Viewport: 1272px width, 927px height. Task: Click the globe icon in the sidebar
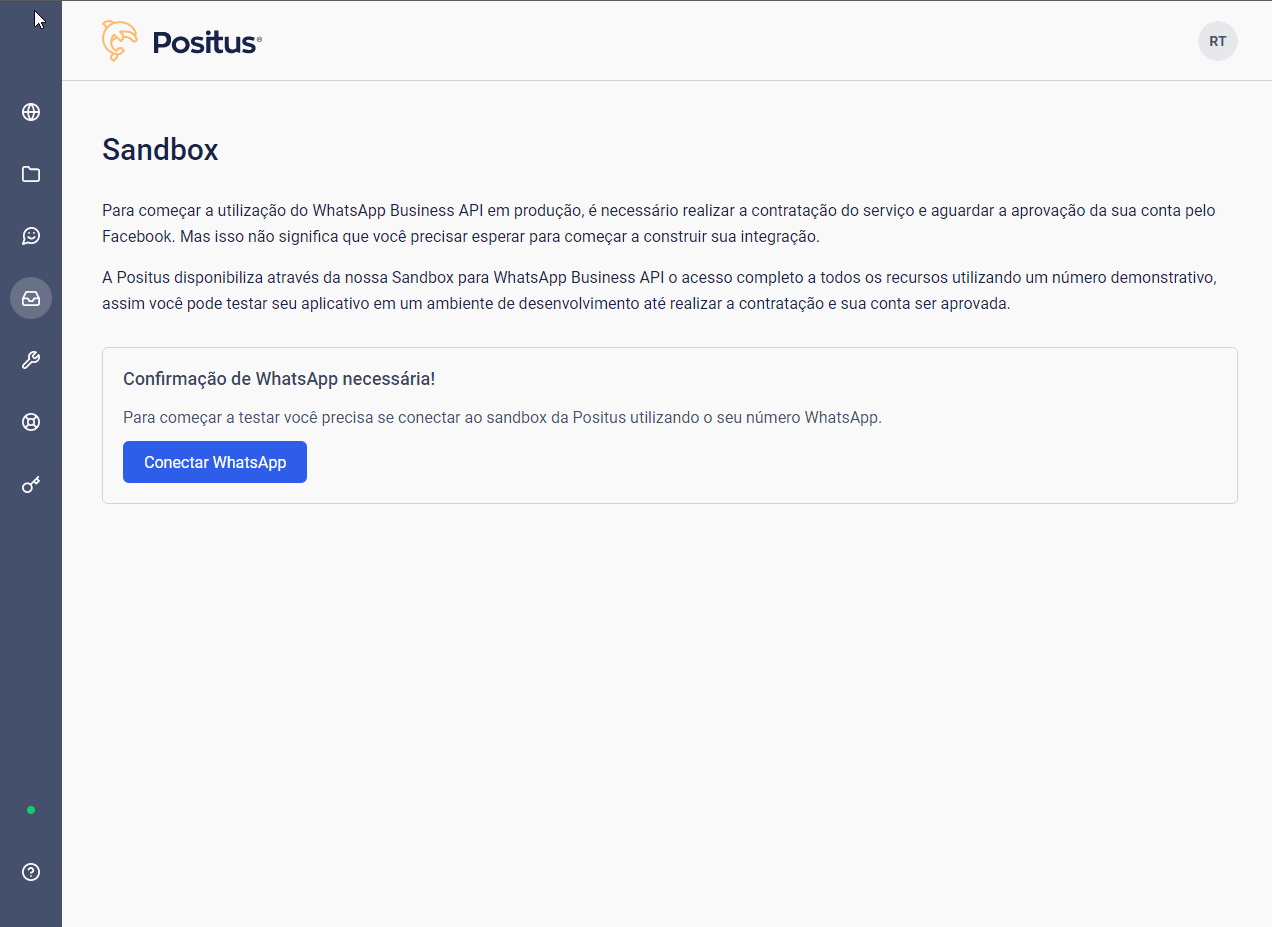(x=31, y=112)
